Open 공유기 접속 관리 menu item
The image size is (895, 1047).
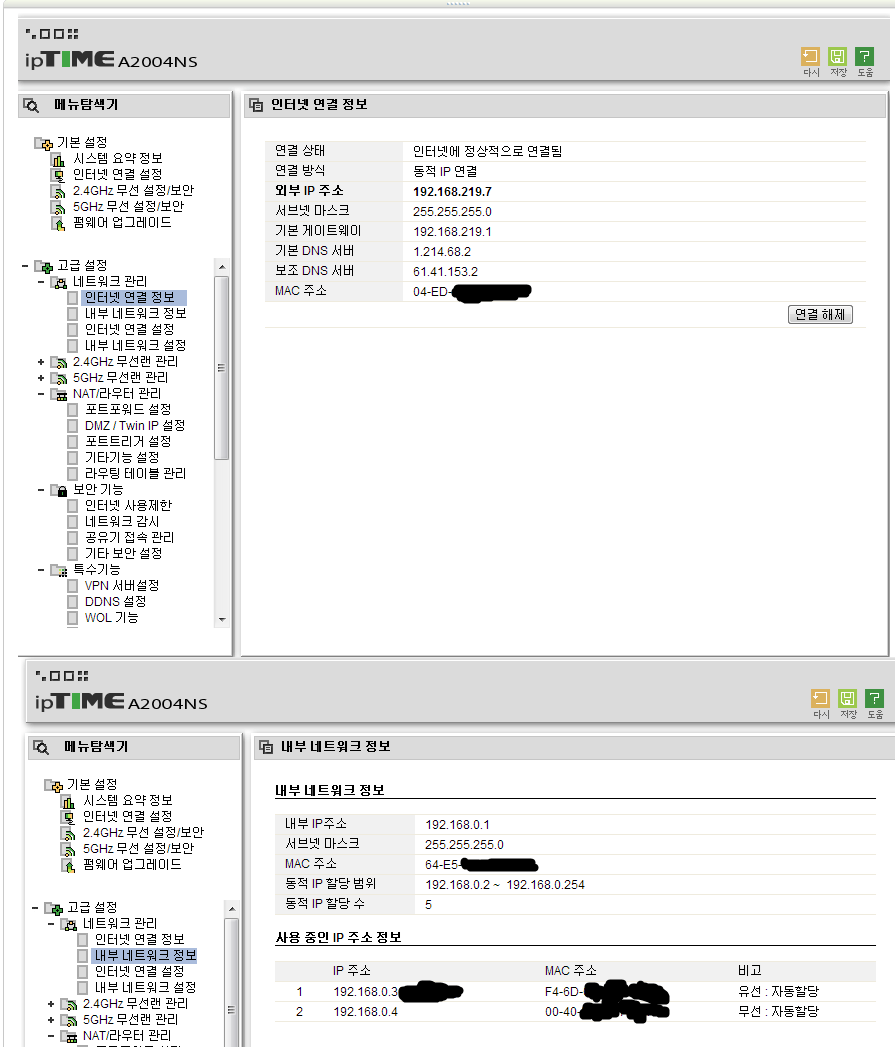[129, 538]
